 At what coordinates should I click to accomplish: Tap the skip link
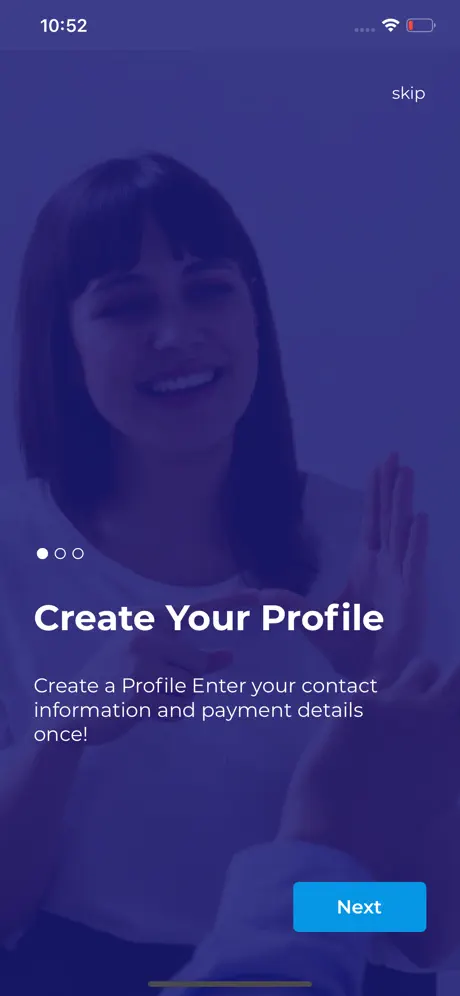point(408,94)
